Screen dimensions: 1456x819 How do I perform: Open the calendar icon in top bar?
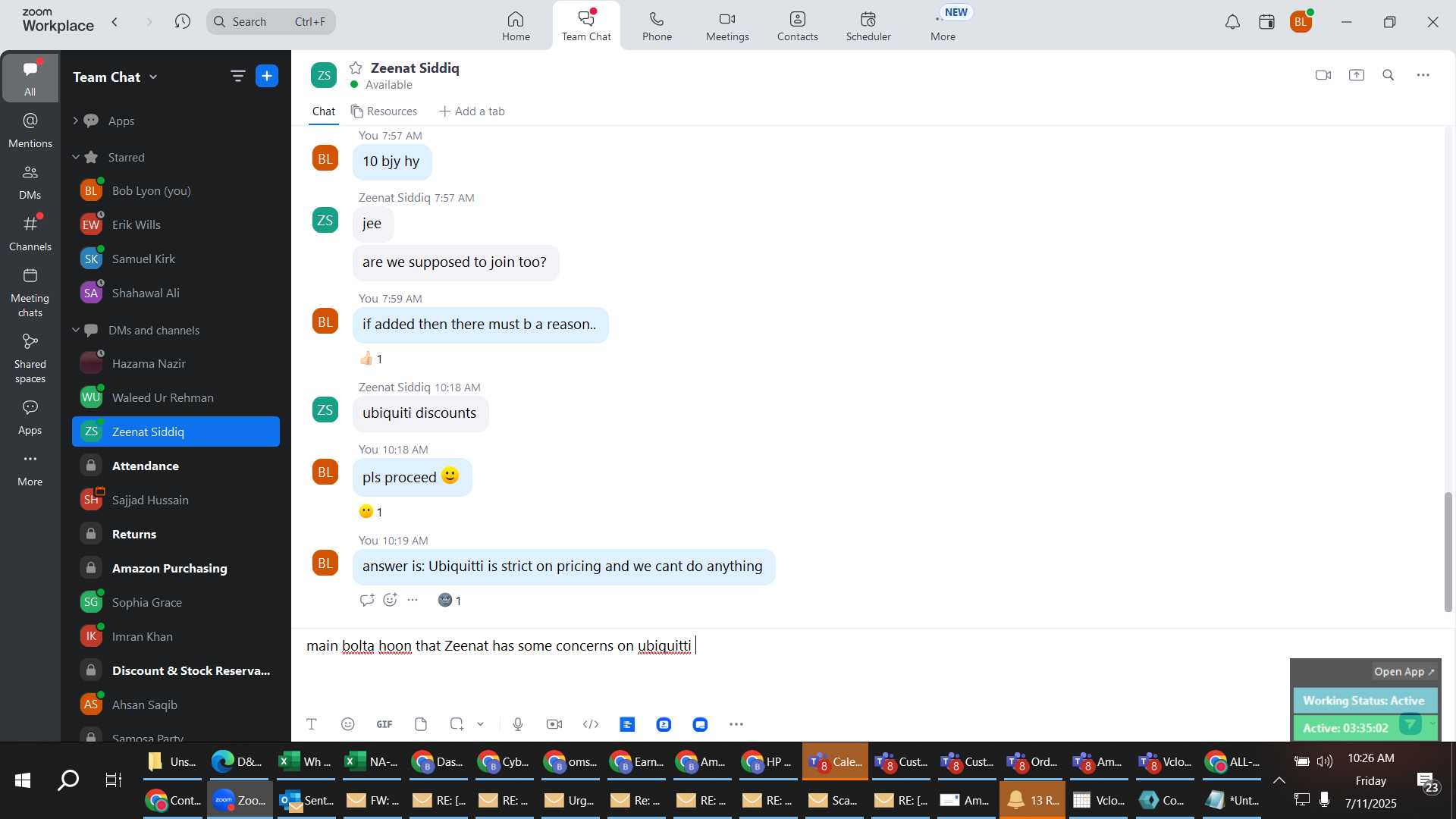click(x=1266, y=22)
